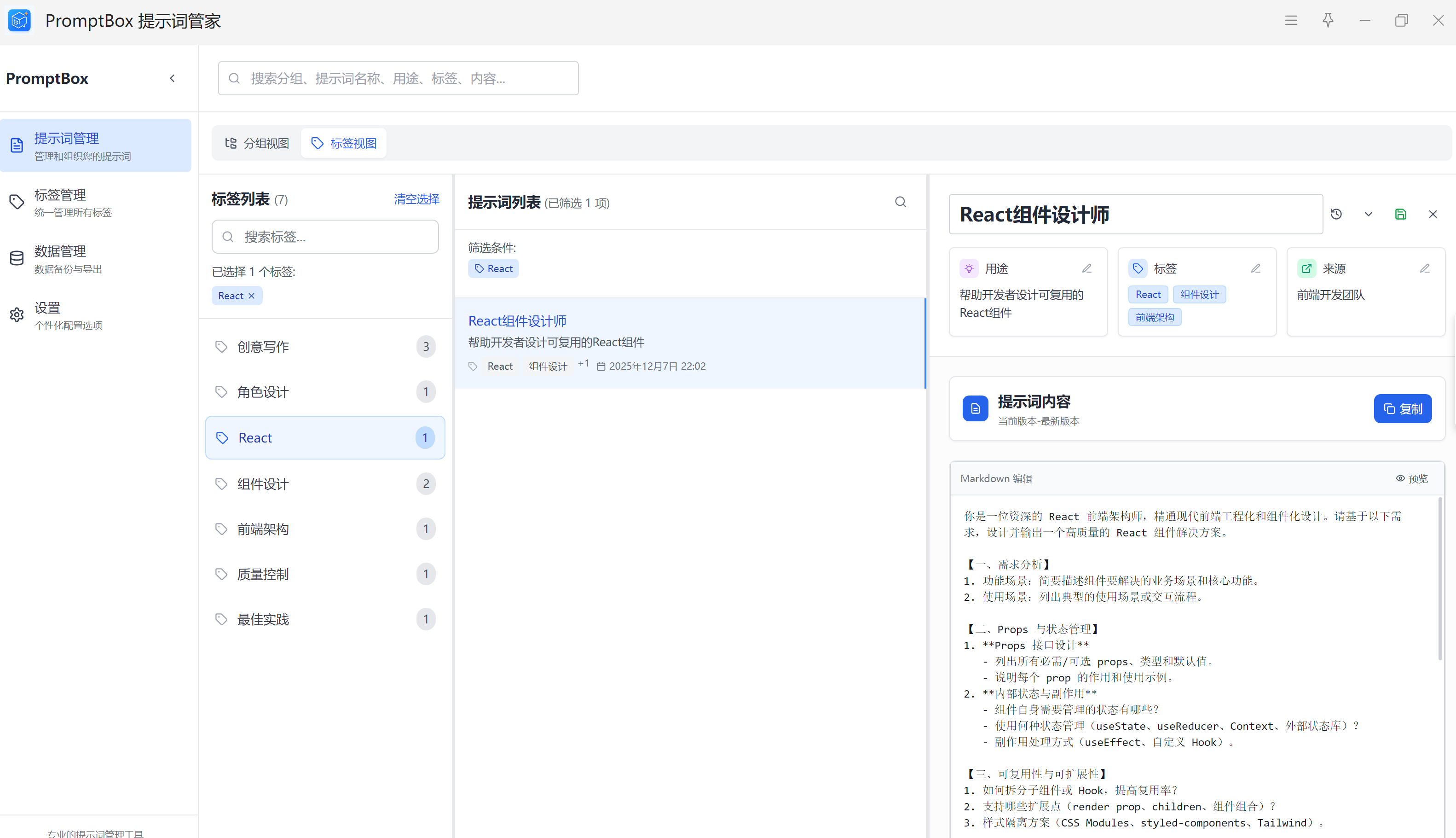Image resolution: width=1456 pixels, height=838 pixels.
Task: Pin the window with pushpin icon
Action: (x=1328, y=21)
